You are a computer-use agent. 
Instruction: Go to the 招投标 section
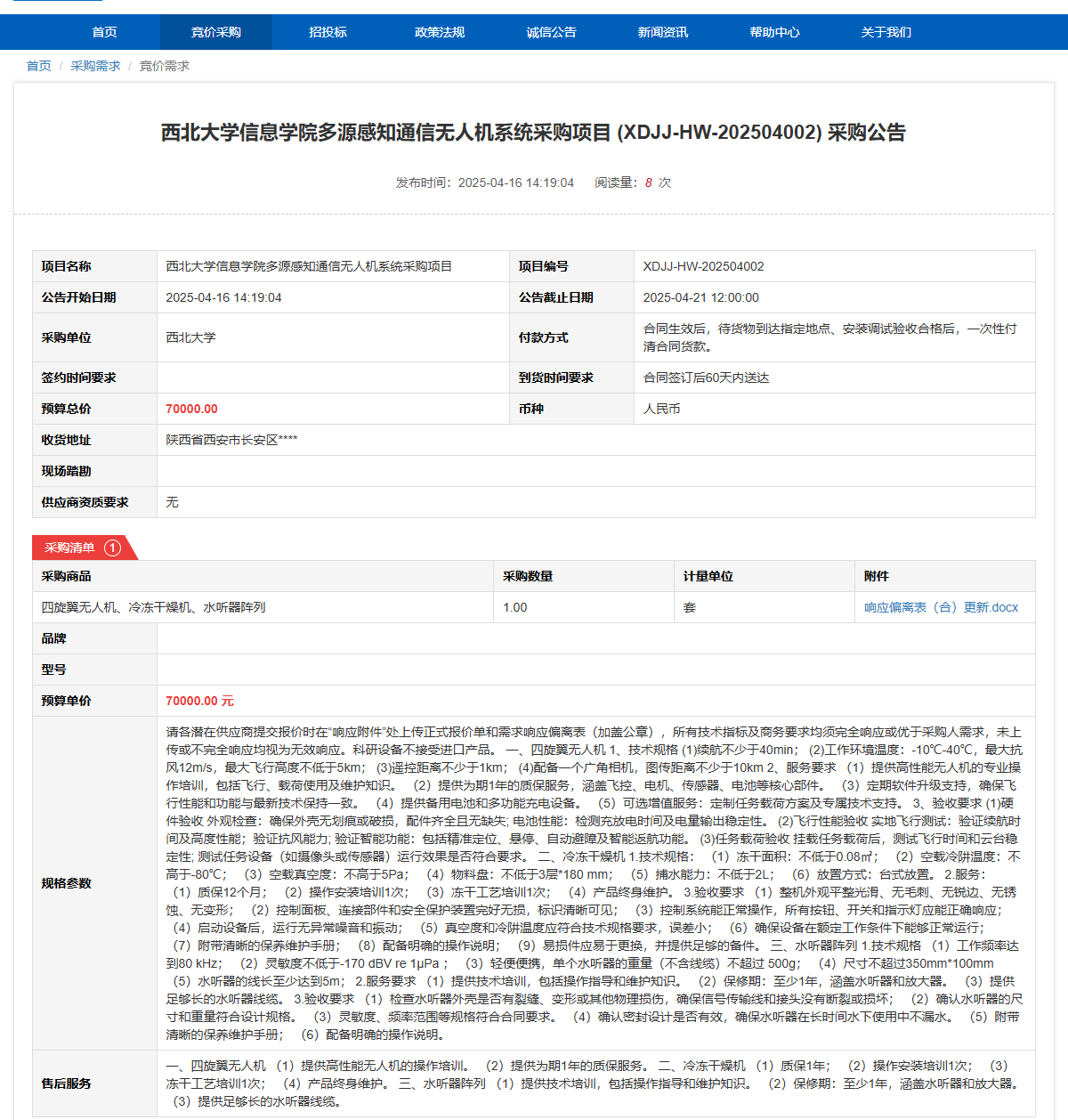coord(328,32)
